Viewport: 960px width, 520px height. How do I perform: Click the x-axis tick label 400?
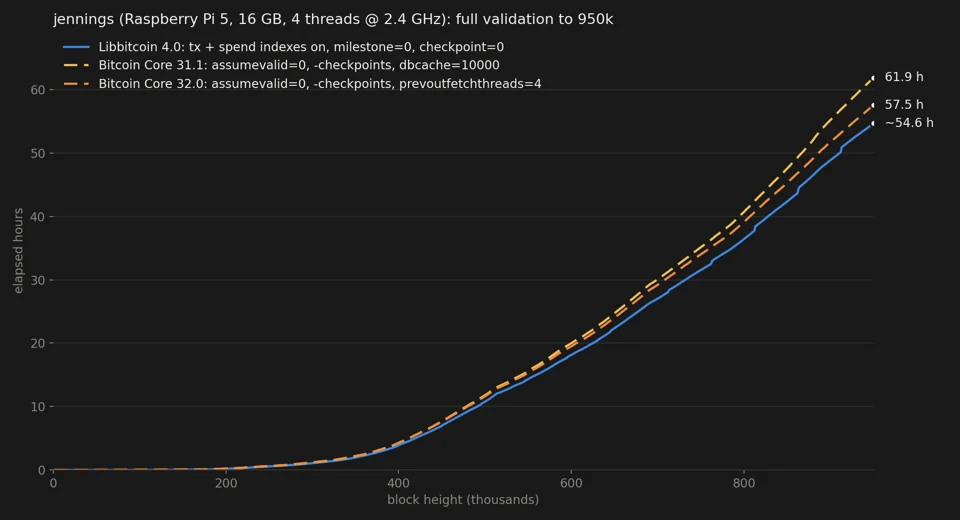399,483
